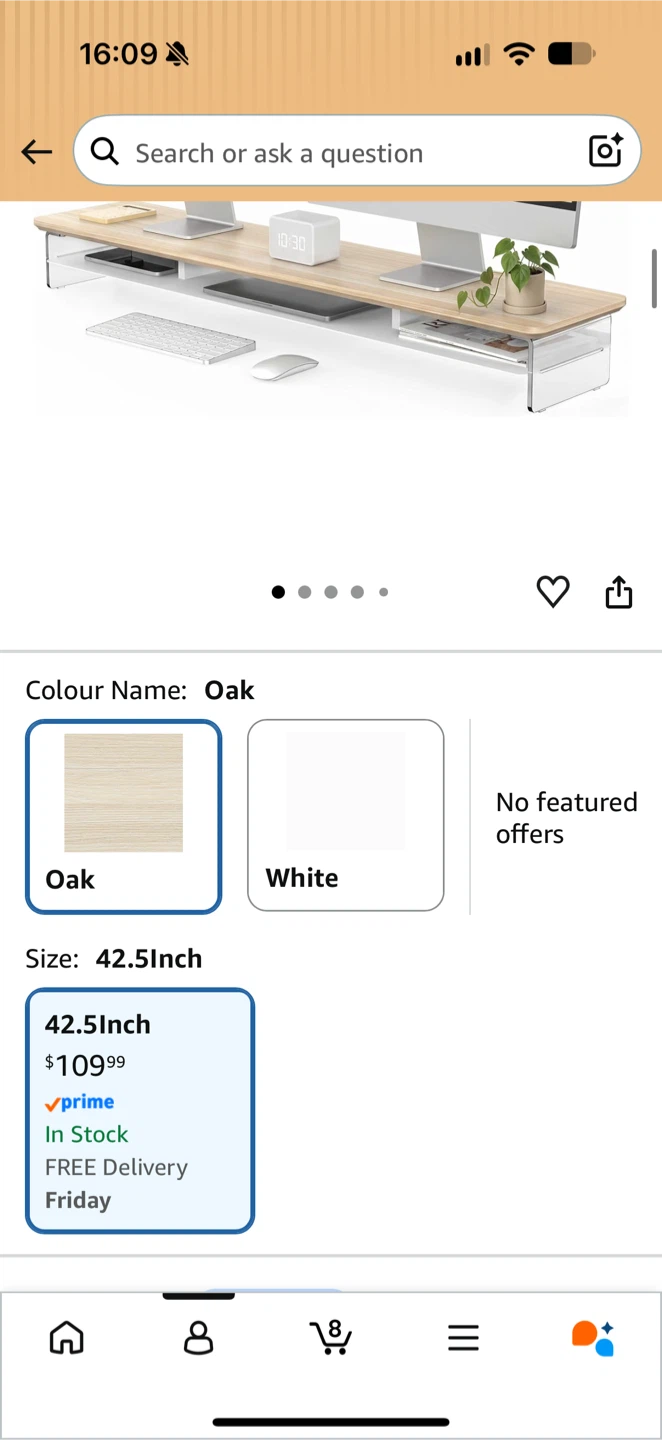Jump to second image carousel dot
The image size is (662, 1440).
tap(305, 592)
